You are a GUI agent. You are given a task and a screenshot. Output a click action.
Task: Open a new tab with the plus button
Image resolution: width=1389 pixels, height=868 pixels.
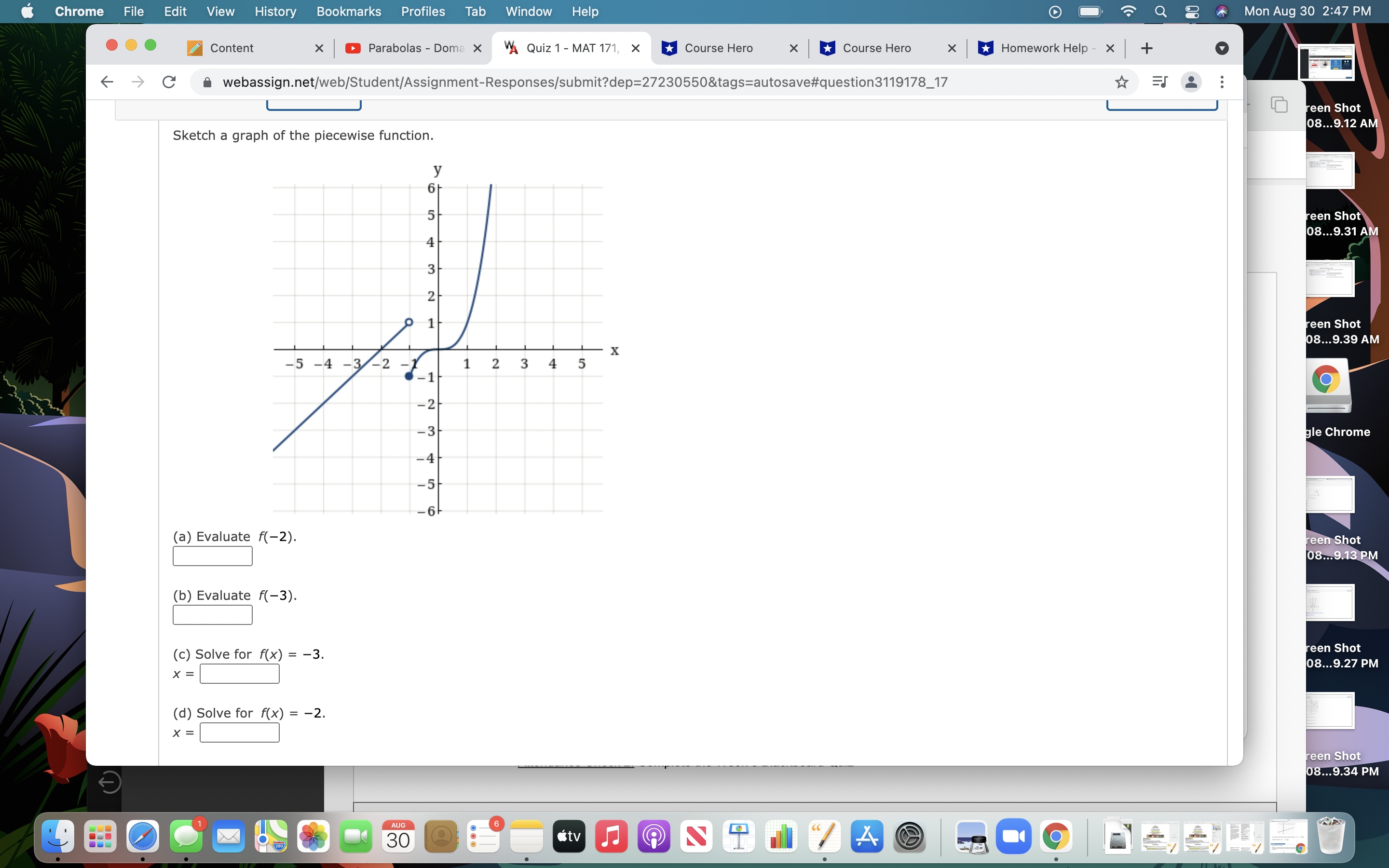coord(1147,48)
